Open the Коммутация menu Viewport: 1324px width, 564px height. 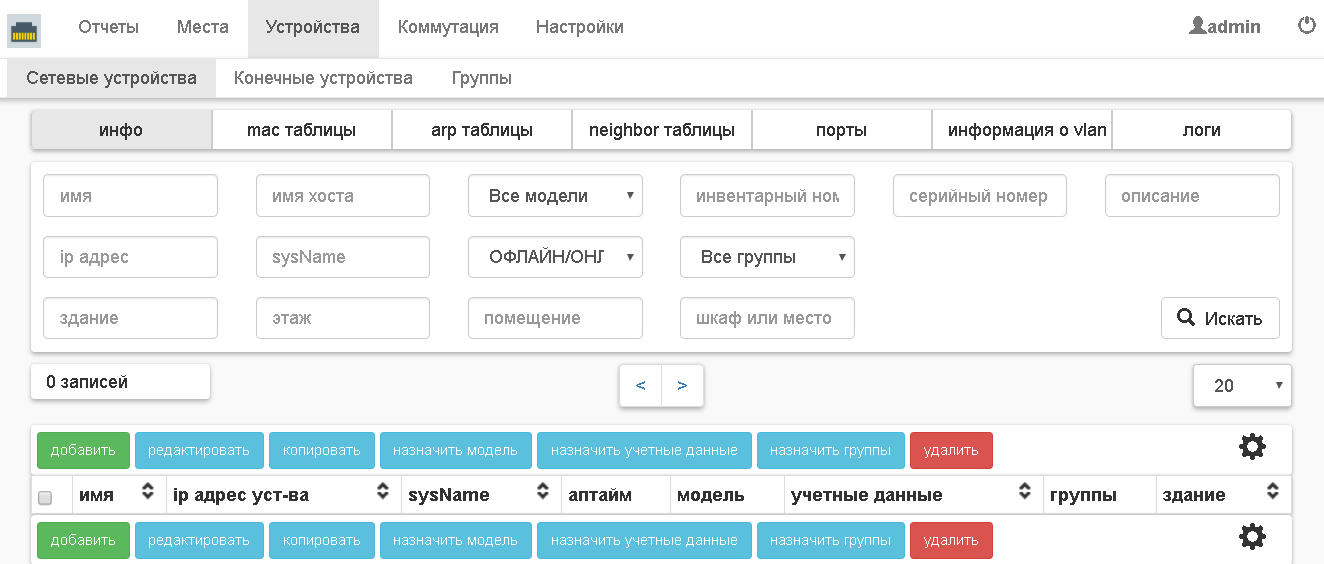(x=448, y=28)
